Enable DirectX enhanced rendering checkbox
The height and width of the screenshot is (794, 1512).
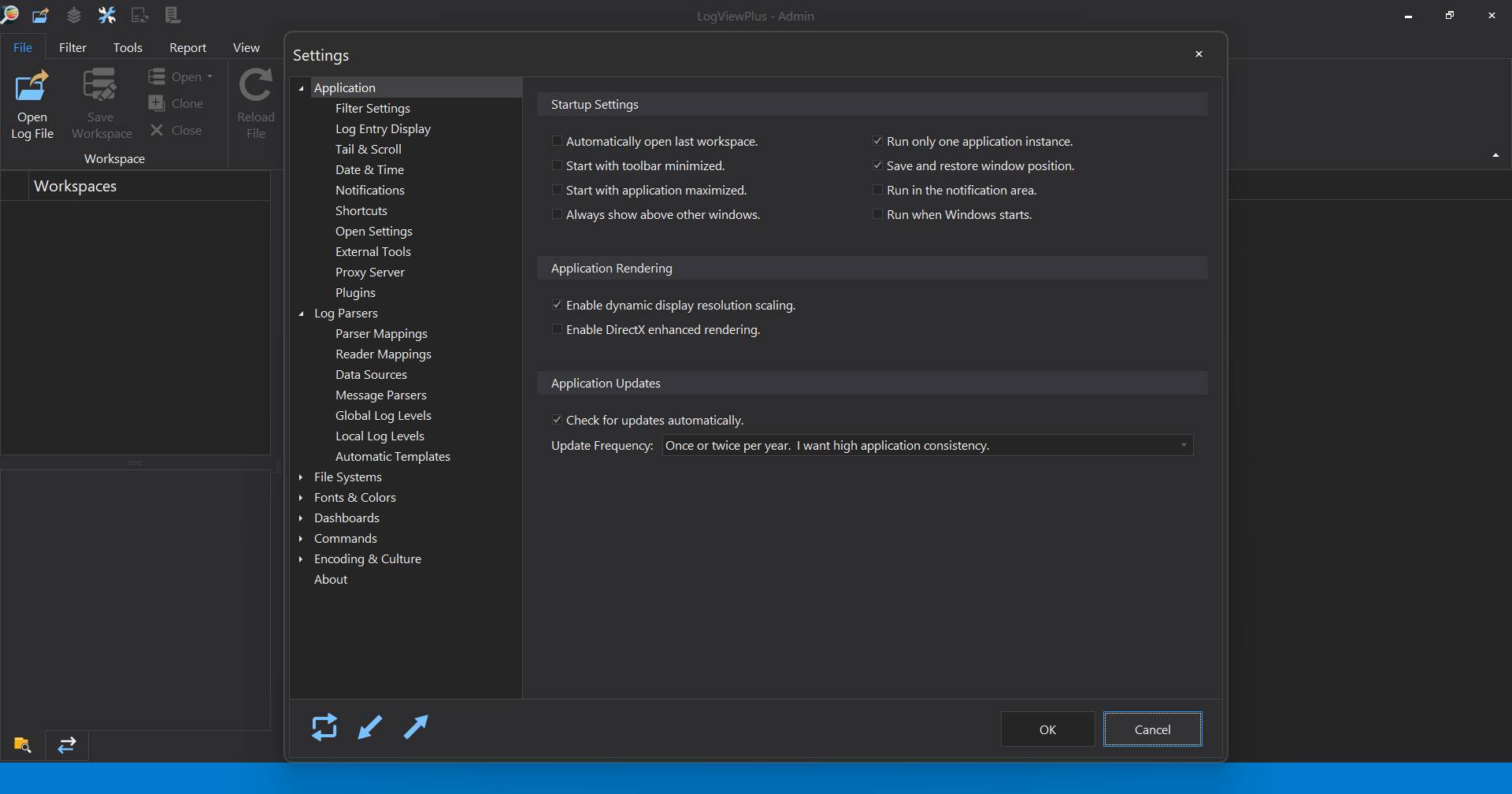pyautogui.click(x=557, y=329)
